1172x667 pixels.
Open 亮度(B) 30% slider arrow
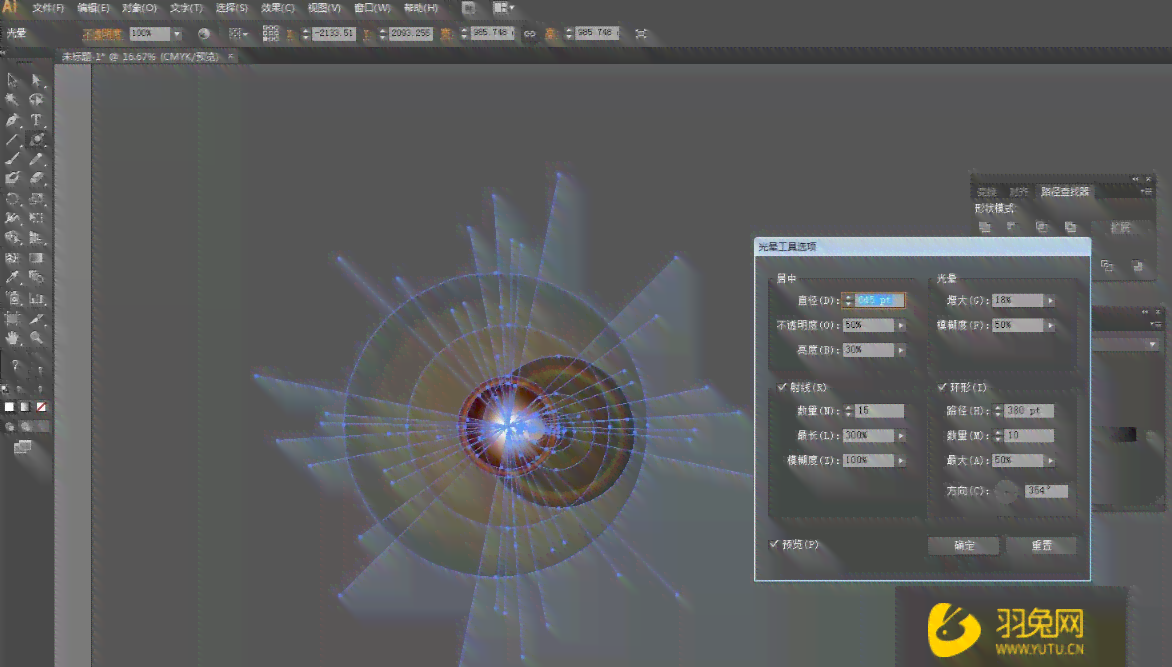pyautogui.click(x=901, y=350)
